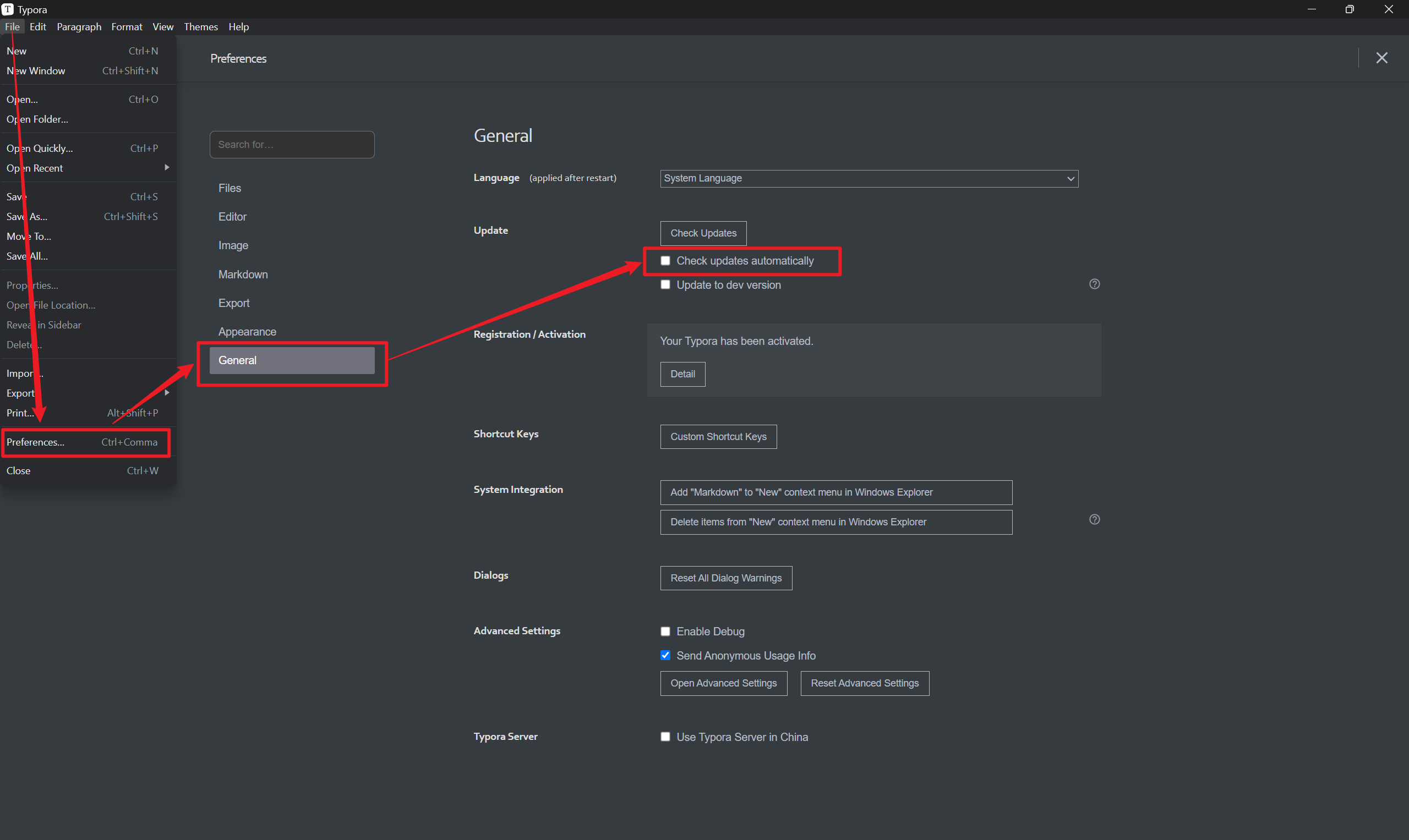Enable Check updates automatically checkbox
1409x840 pixels.
(x=665, y=261)
